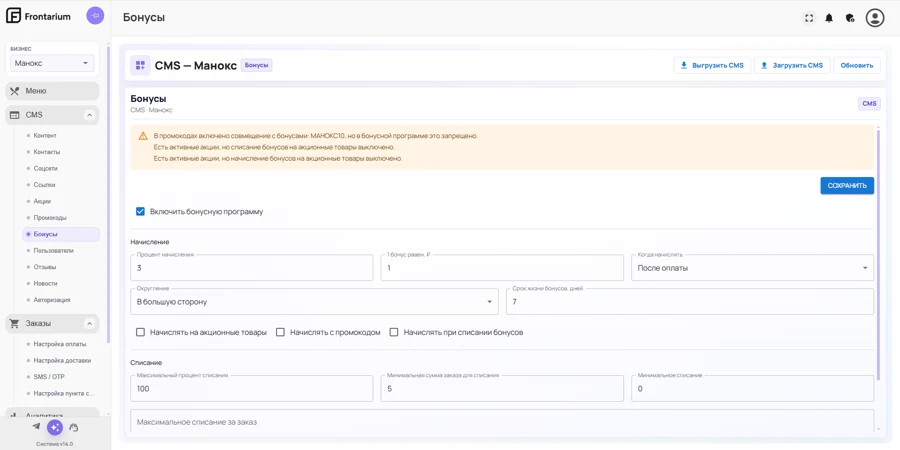Image resolution: width=900 pixels, height=450 pixels.
Task: Click the Загрузить CMS button
Action: click(792, 65)
